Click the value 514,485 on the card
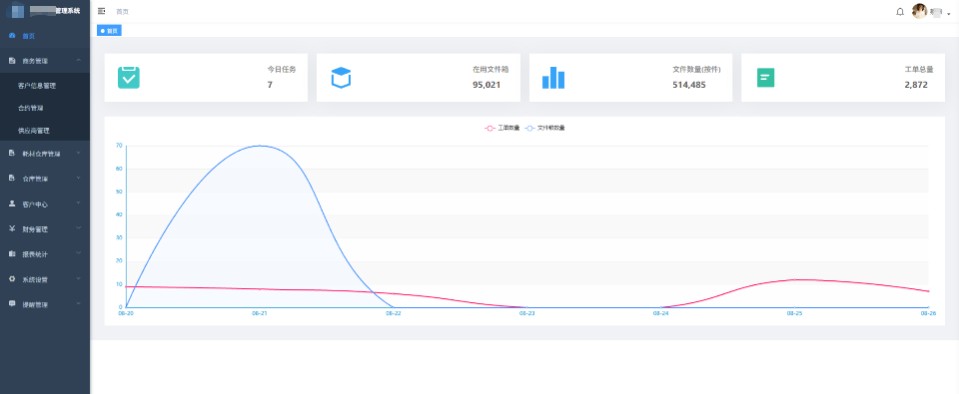This screenshot has width=959, height=394. tap(689, 84)
